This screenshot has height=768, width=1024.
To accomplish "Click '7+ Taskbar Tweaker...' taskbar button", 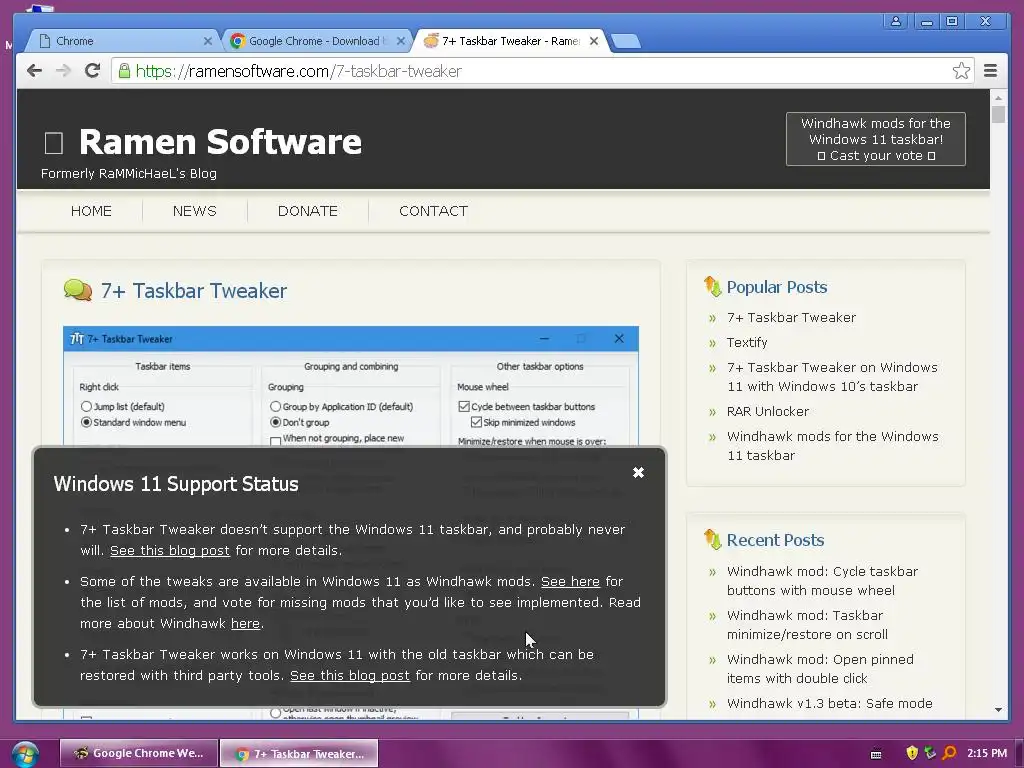I will click(299, 753).
